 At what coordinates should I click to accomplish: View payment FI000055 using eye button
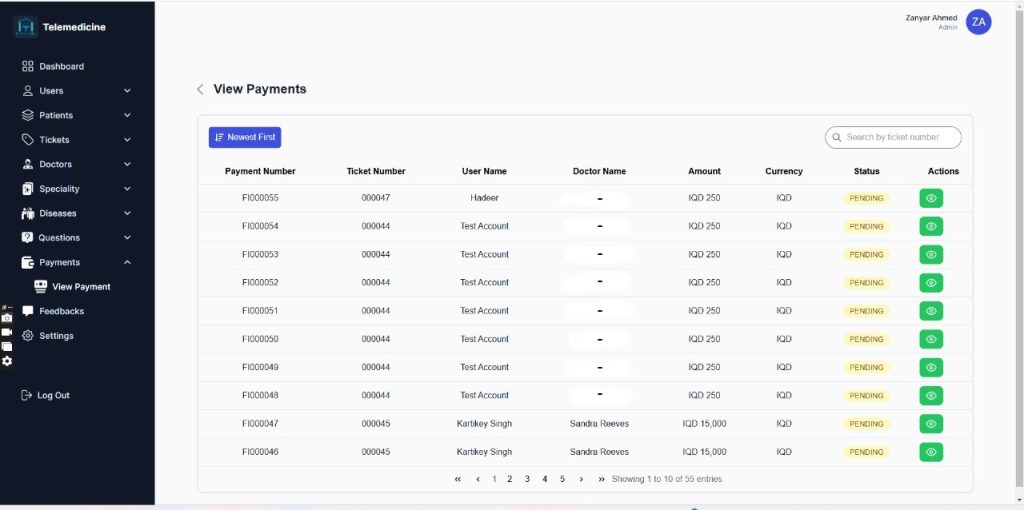click(931, 198)
